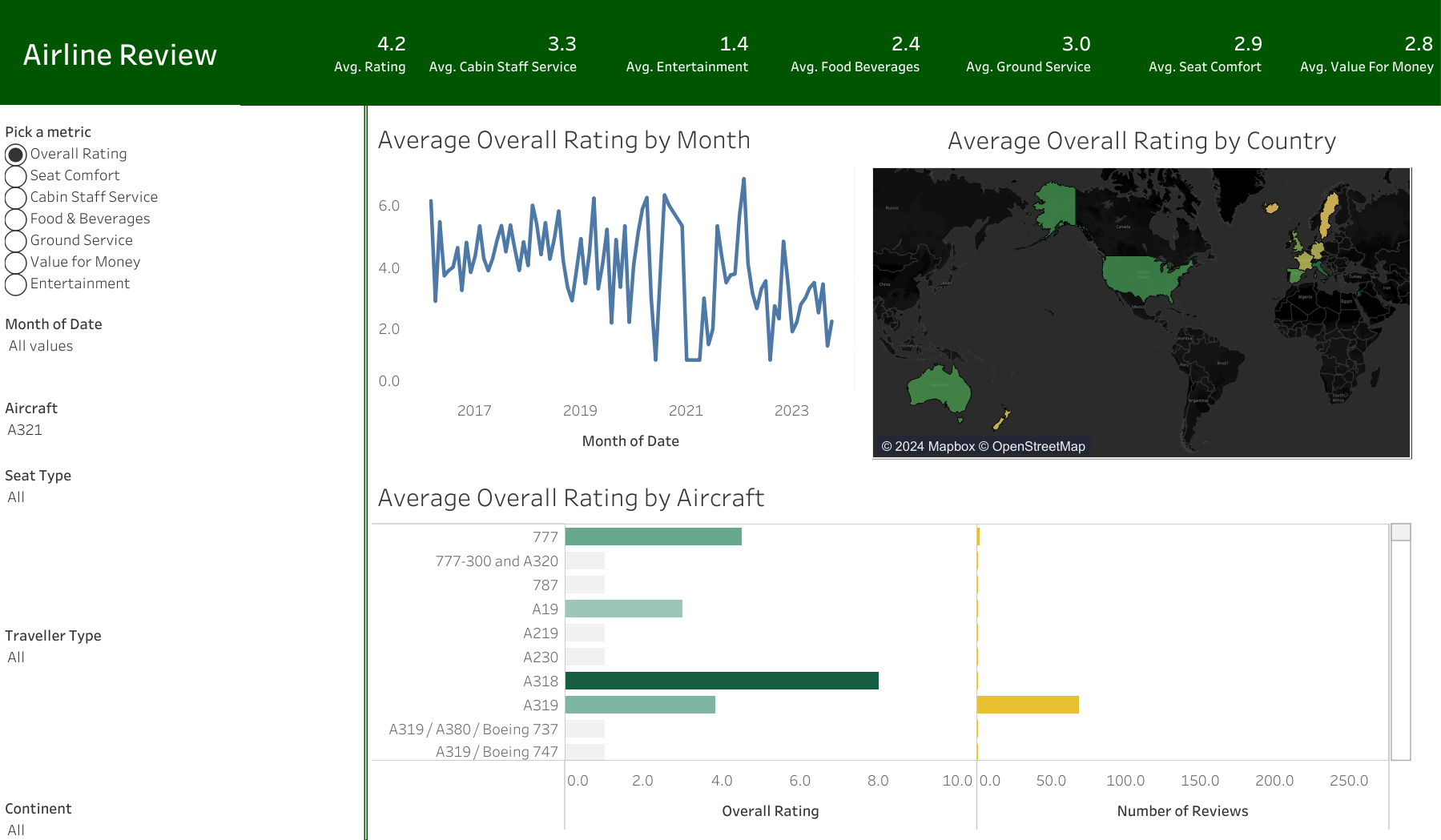Select the Seat Comfort metric radio button
1441x840 pixels.
[x=15, y=175]
